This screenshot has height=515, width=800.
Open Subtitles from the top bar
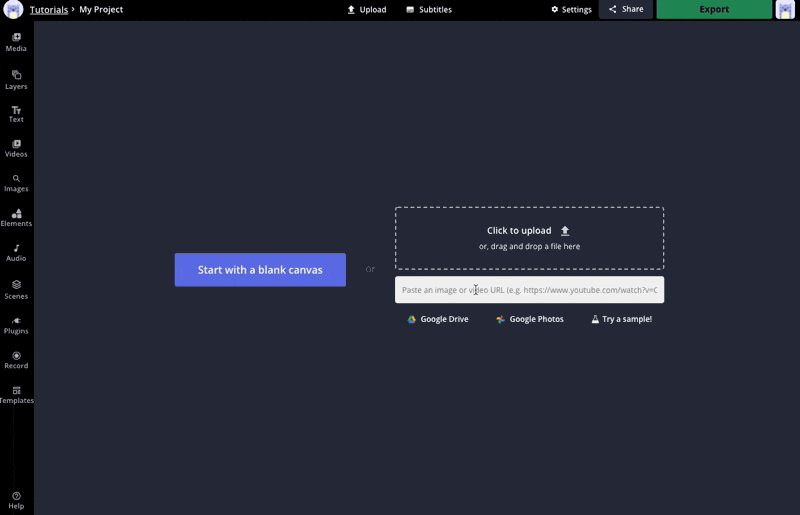tap(429, 10)
